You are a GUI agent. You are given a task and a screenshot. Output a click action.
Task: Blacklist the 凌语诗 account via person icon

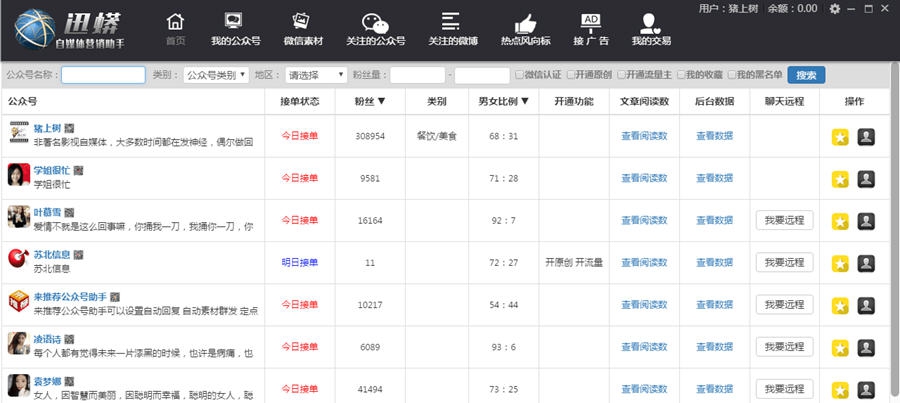pyautogui.click(x=866, y=347)
